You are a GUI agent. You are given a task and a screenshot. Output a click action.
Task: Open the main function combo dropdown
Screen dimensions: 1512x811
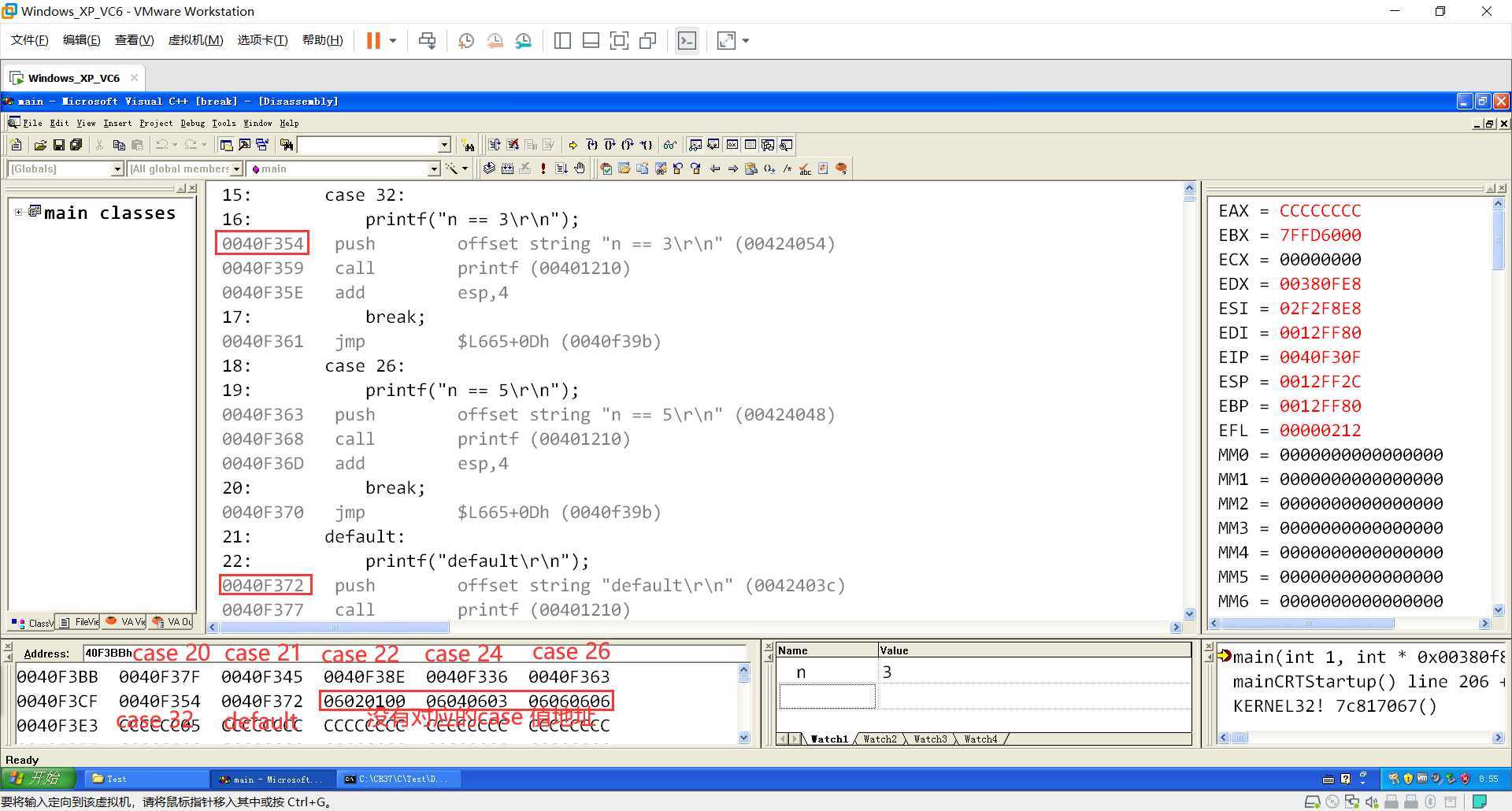[x=434, y=168]
